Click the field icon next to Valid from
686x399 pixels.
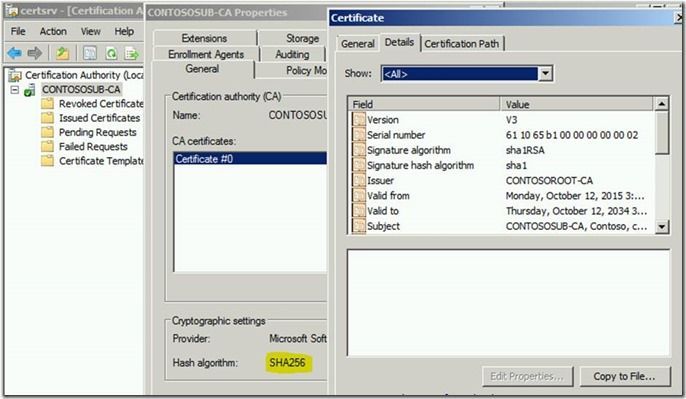(359, 196)
